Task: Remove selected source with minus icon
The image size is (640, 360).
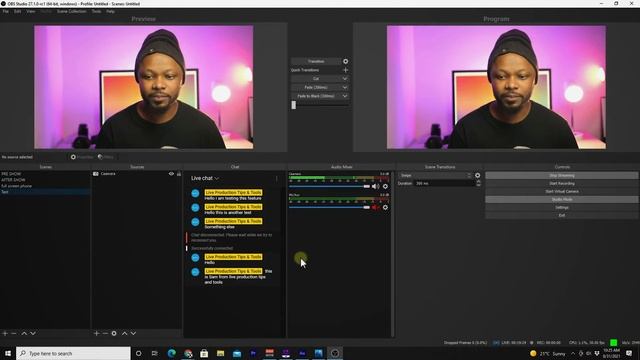Action: coord(105,333)
